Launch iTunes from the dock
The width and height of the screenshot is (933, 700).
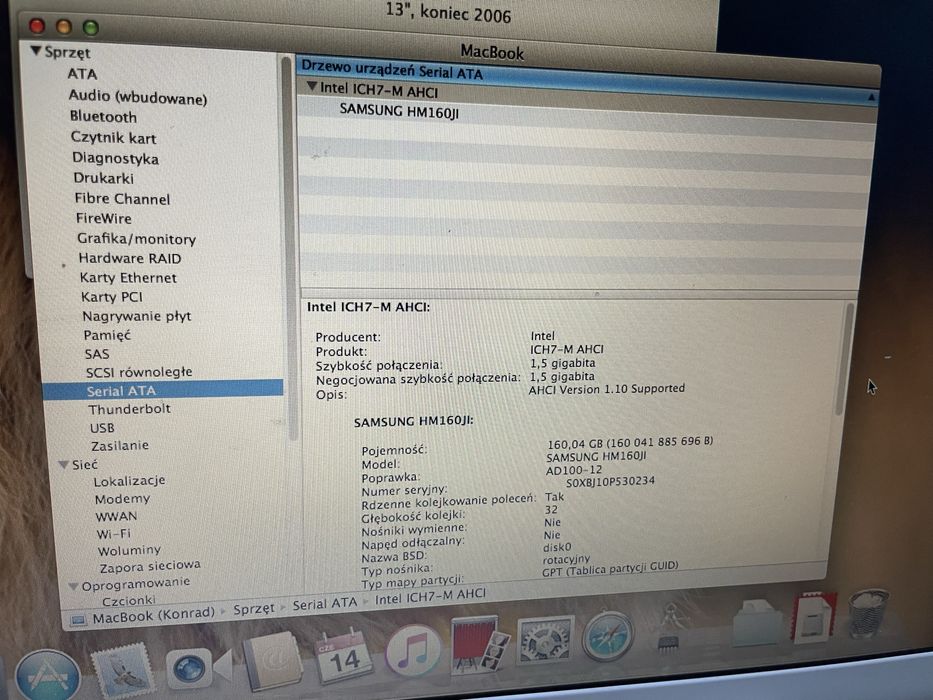(414, 651)
